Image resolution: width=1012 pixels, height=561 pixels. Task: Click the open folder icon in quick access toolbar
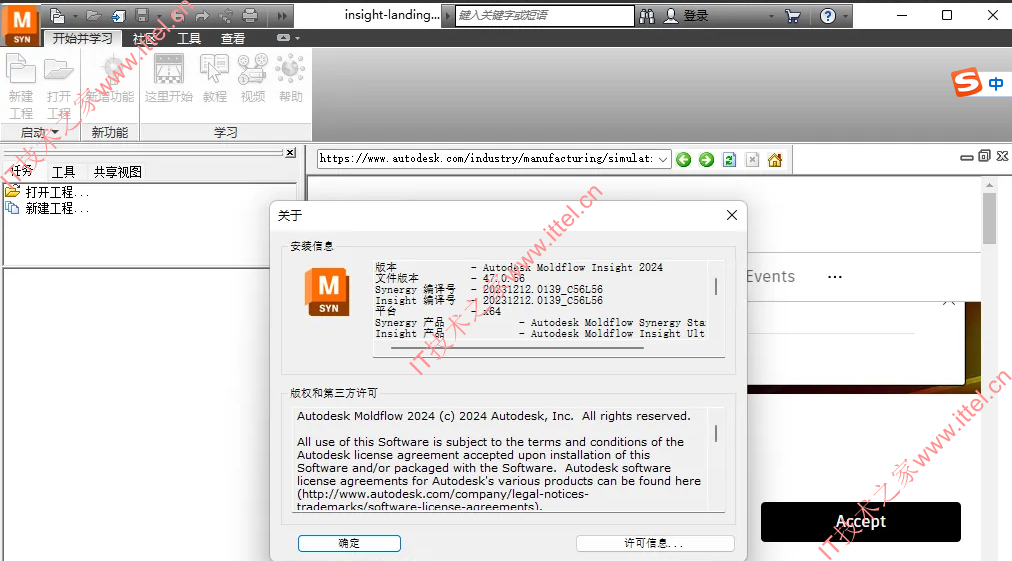pos(94,15)
